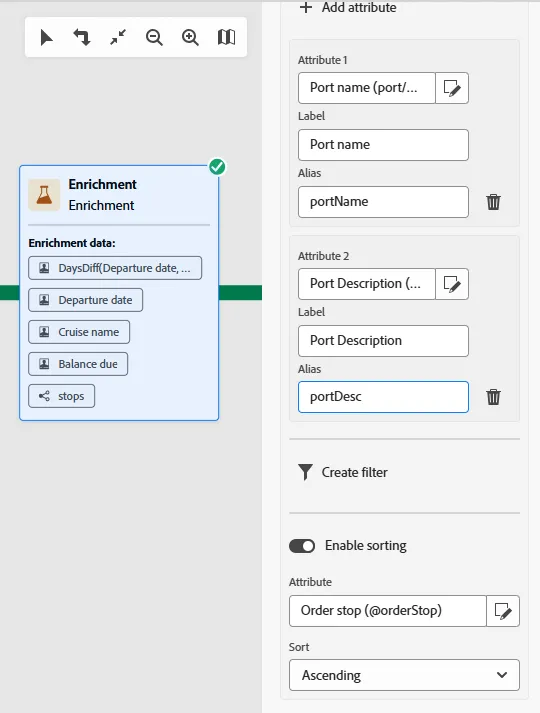The height and width of the screenshot is (713, 540).
Task: Select the DaysDiff(Departure date enrichment chip
Action: (x=115, y=268)
